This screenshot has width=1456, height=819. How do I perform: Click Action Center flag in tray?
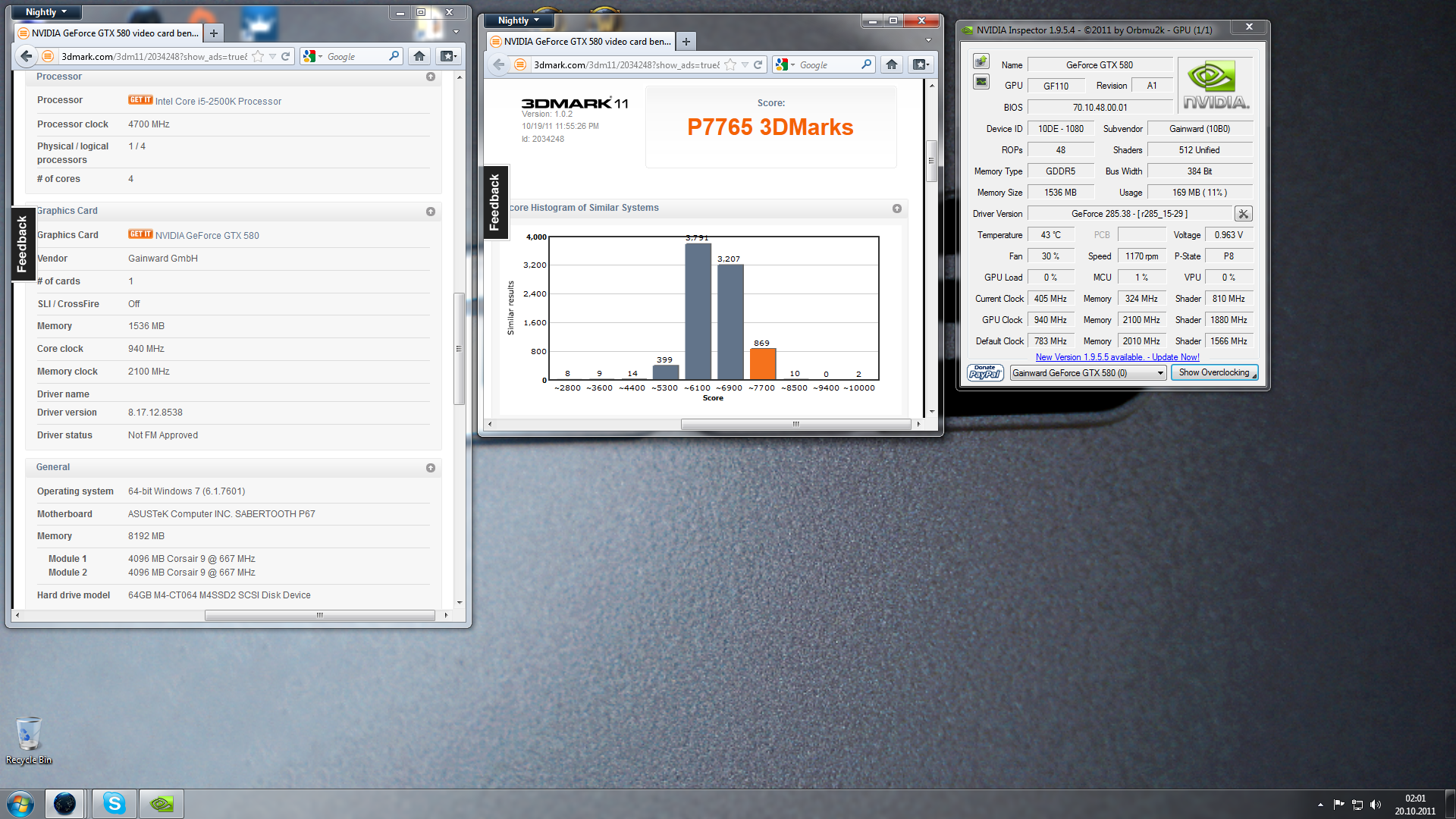point(1338,805)
